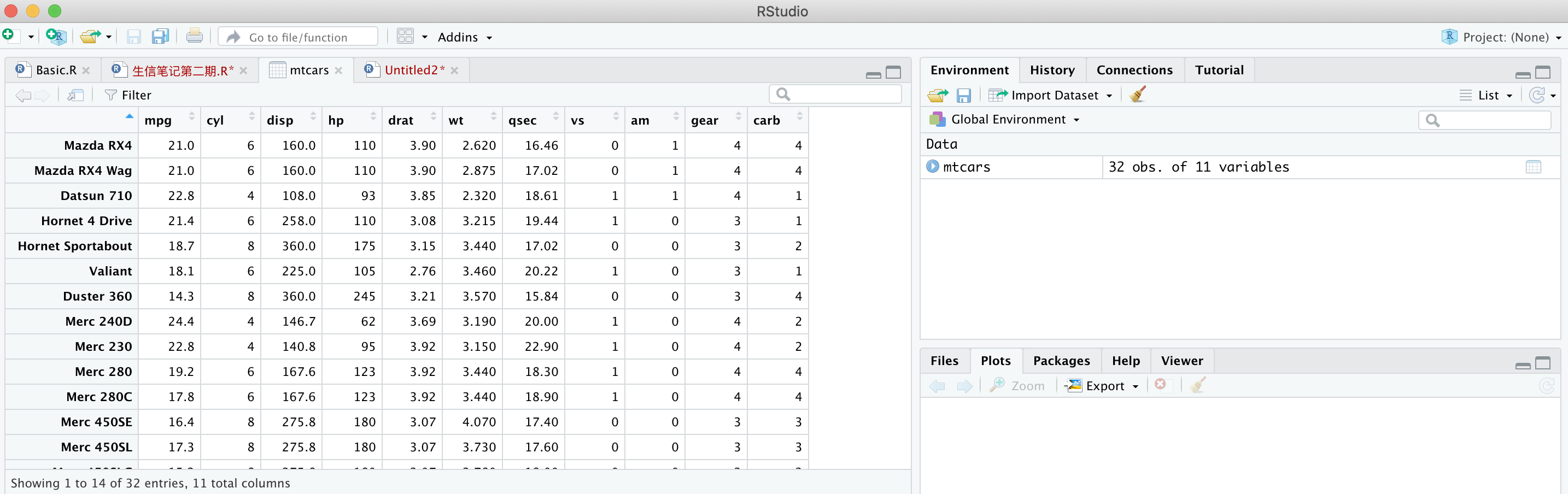Open the mtcars table grid icon in Environment

tap(1534, 167)
